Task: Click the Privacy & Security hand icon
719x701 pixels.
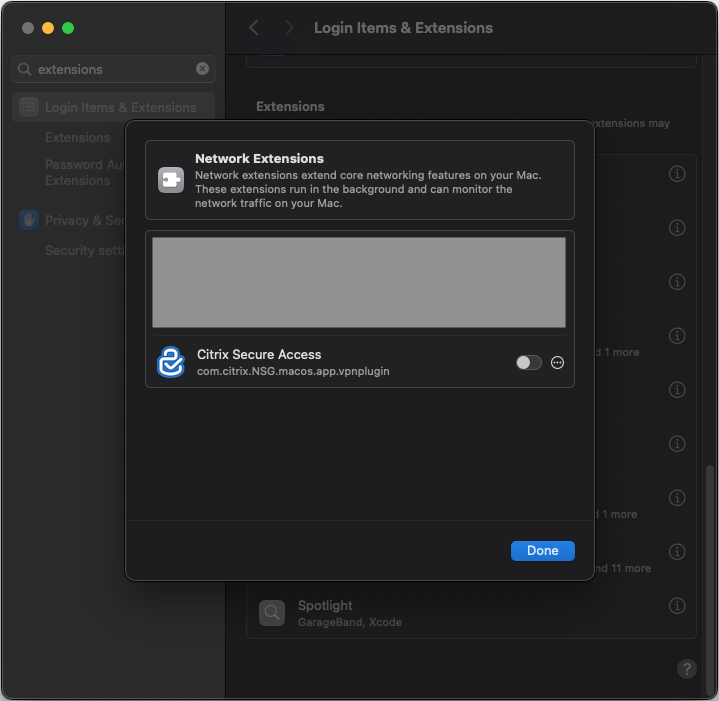Action: (x=29, y=221)
